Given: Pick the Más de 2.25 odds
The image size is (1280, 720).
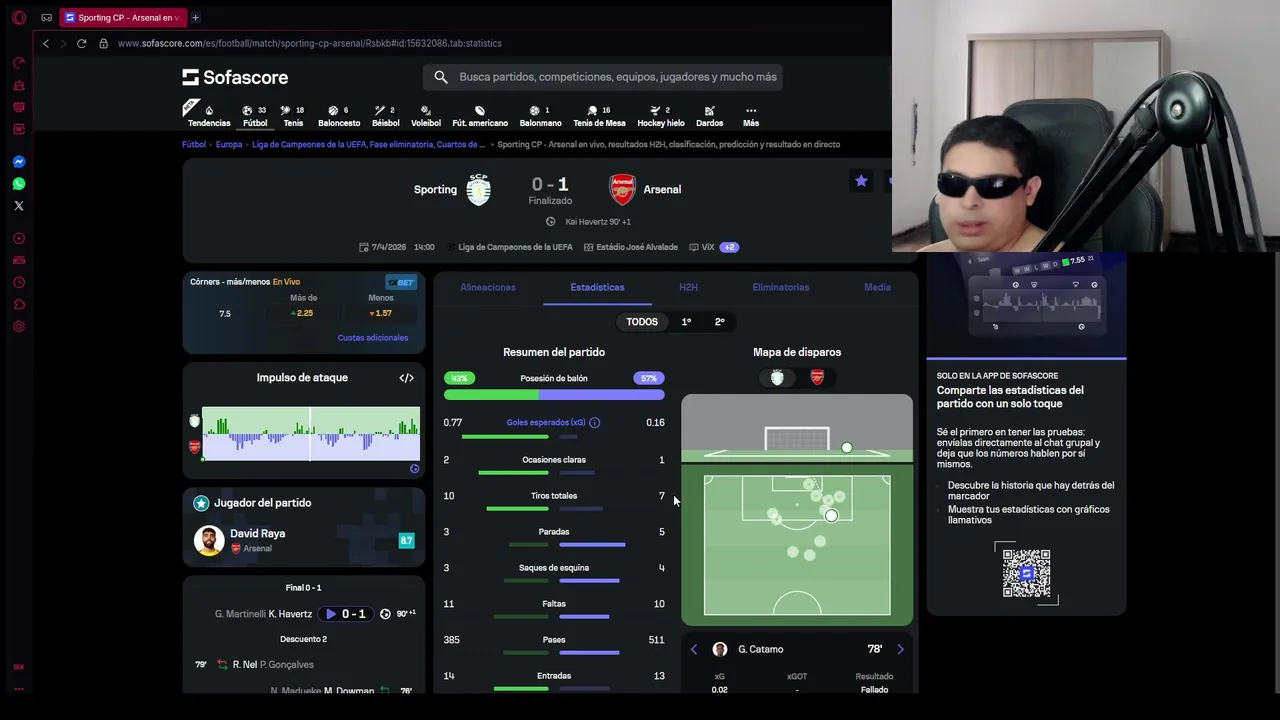Looking at the screenshot, I should coord(303,313).
